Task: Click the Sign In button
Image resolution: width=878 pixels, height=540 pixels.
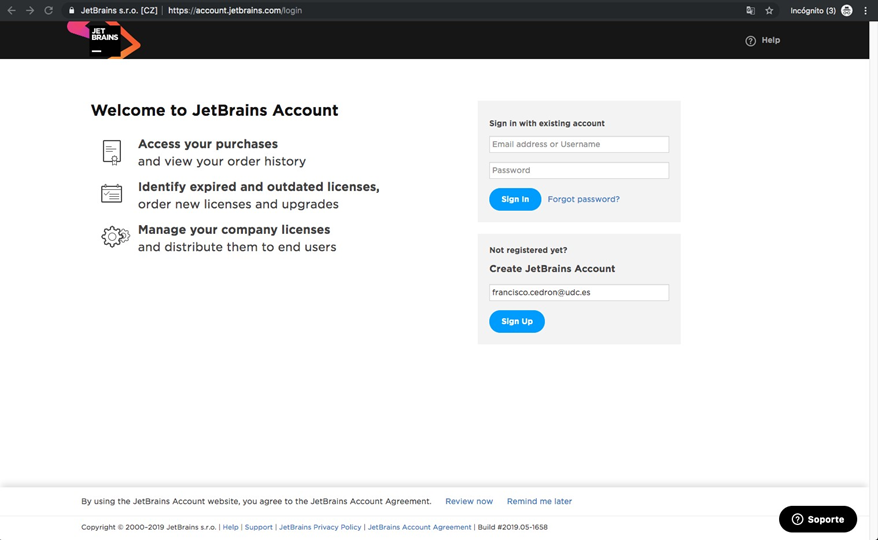Action: pyautogui.click(x=515, y=199)
